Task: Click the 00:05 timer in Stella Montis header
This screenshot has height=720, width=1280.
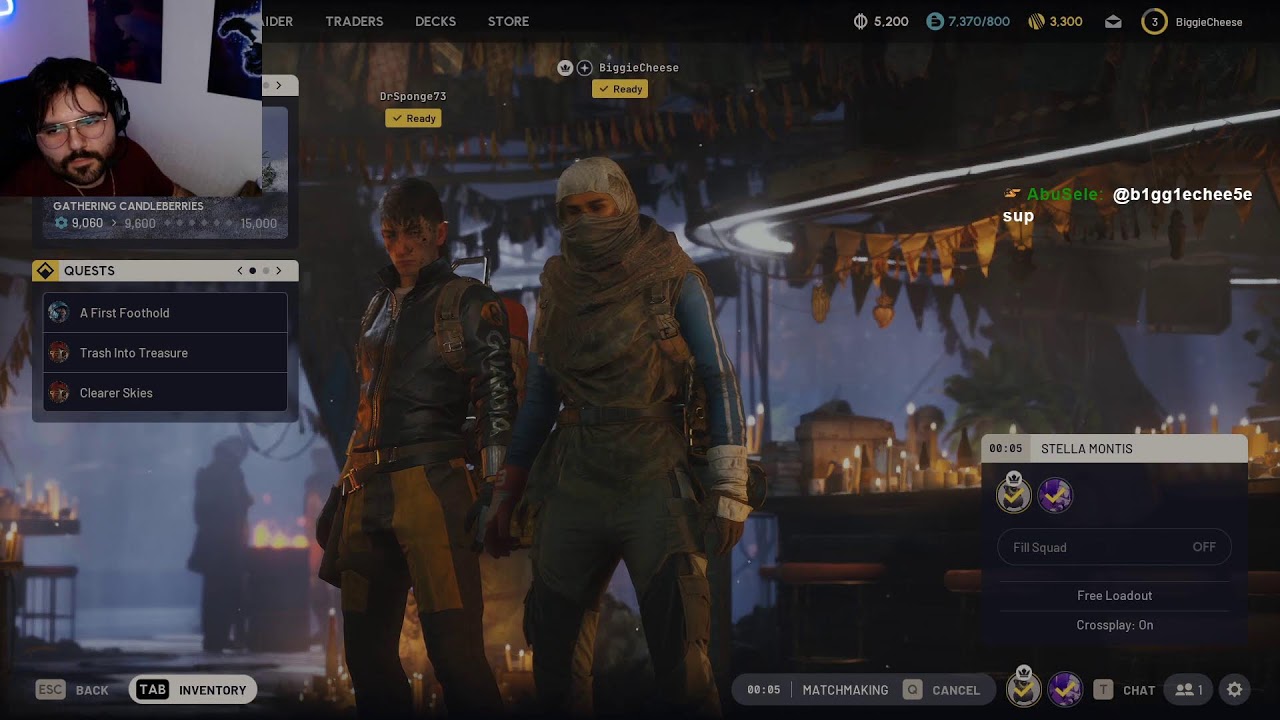Action: point(1006,449)
